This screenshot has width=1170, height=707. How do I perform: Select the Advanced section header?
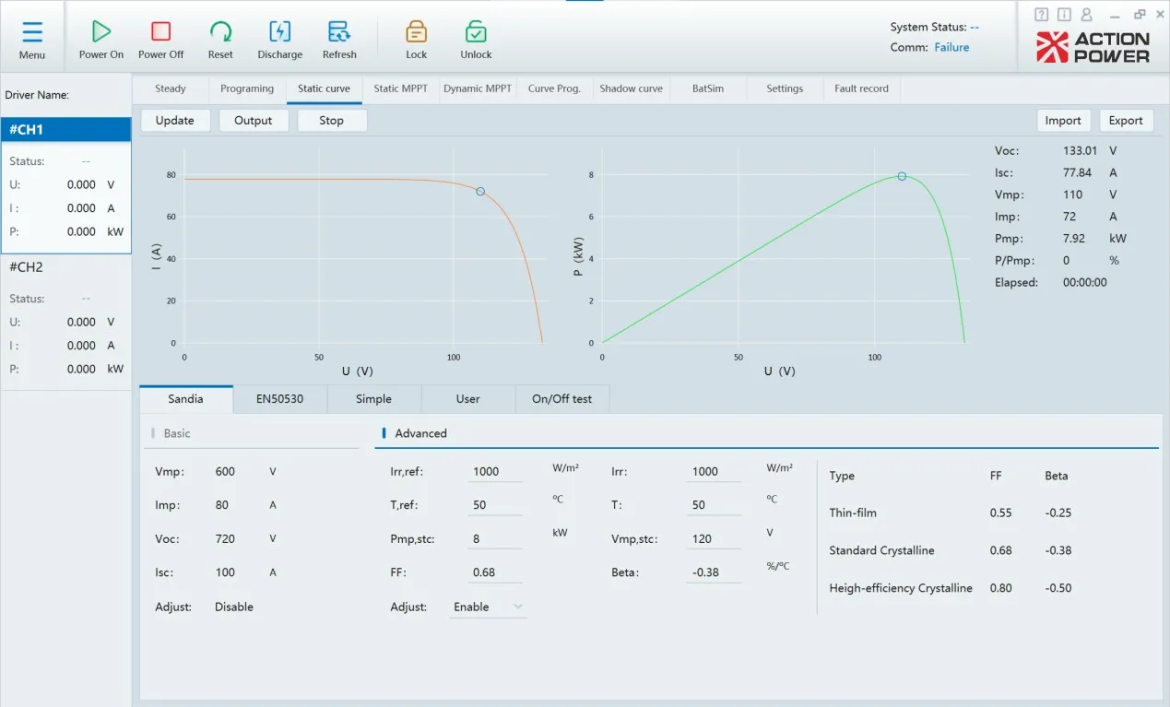pyautogui.click(x=766, y=433)
